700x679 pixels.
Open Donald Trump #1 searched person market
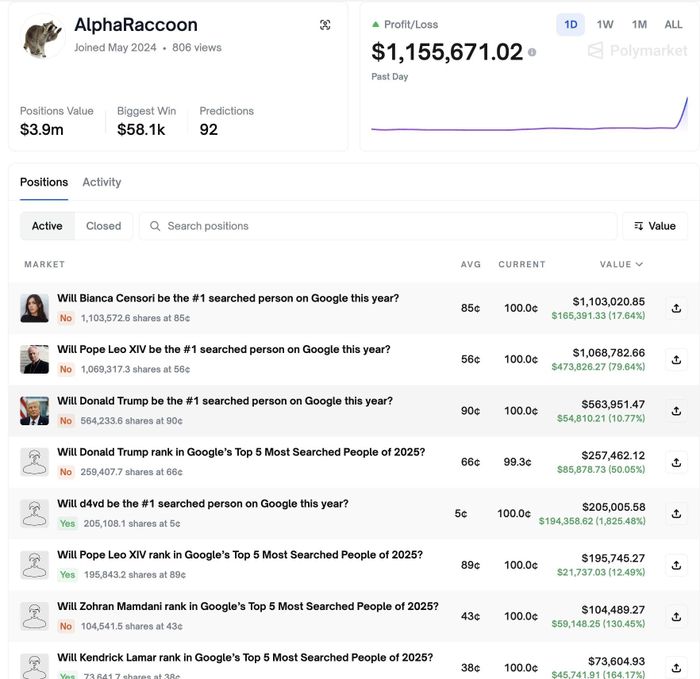(x=225, y=401)
